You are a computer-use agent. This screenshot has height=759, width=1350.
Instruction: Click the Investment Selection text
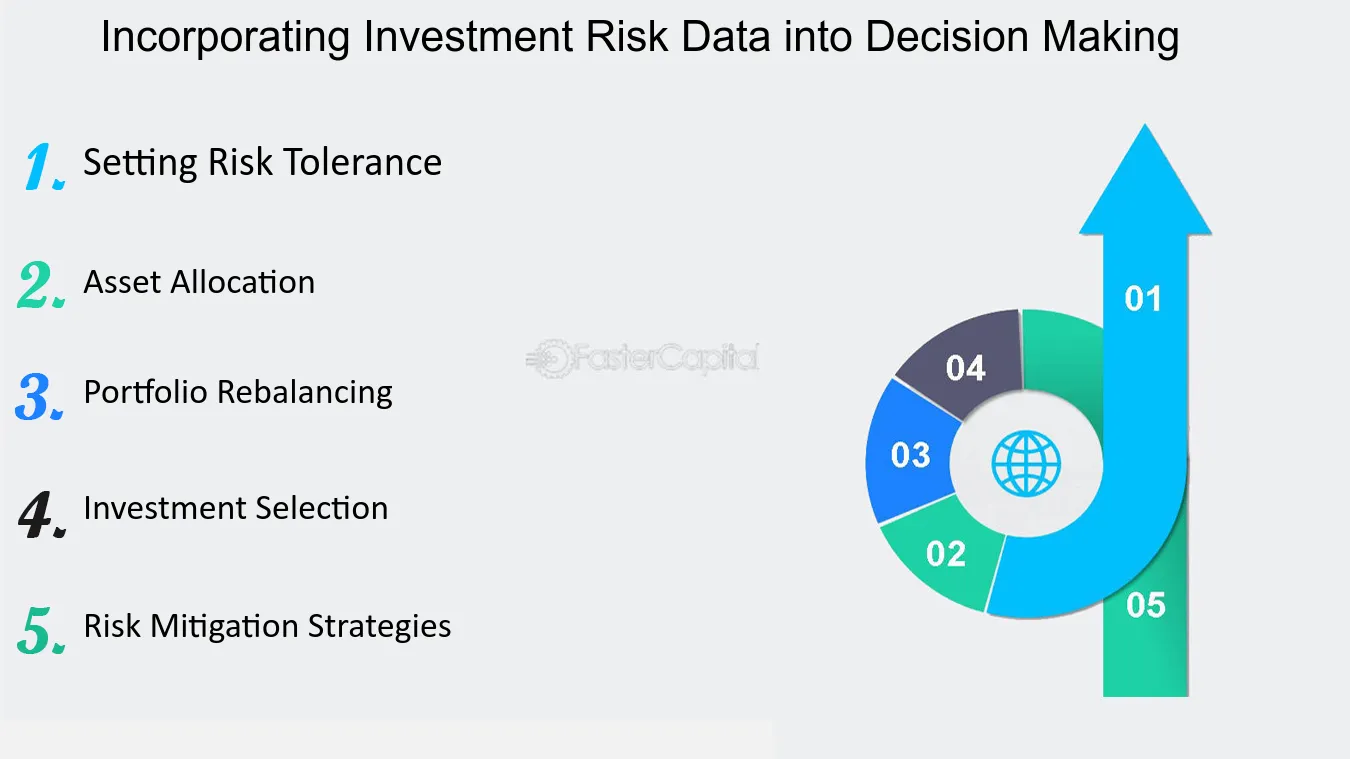[x=236, y=508]
